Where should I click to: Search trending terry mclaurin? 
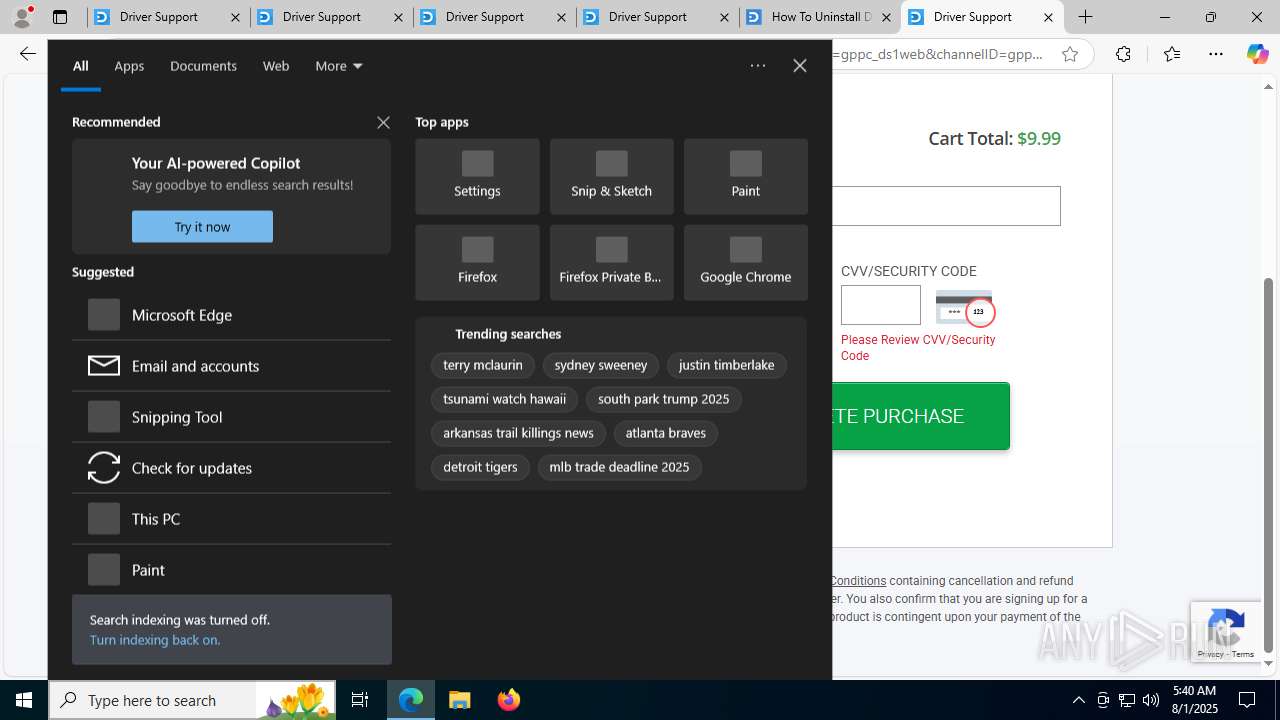pos(483,366)
